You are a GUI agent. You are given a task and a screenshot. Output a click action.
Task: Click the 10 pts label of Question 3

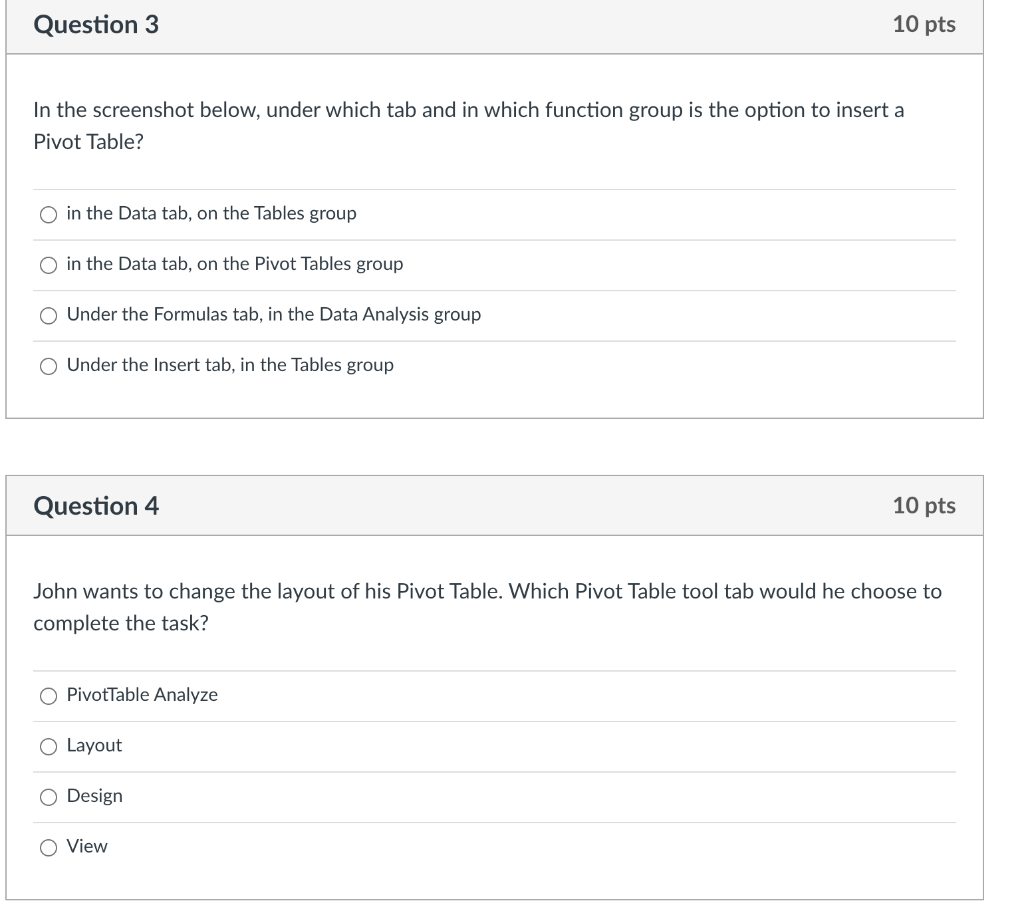924,24
